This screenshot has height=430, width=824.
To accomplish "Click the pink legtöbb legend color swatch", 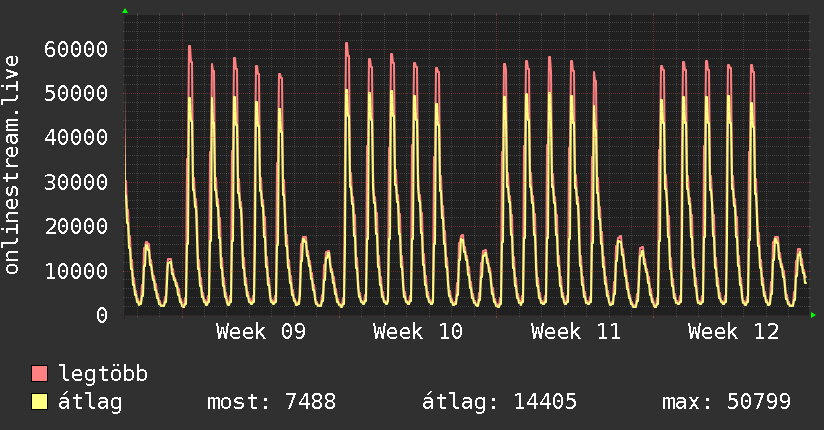I will pyautogui.click(x=39, y=373).
